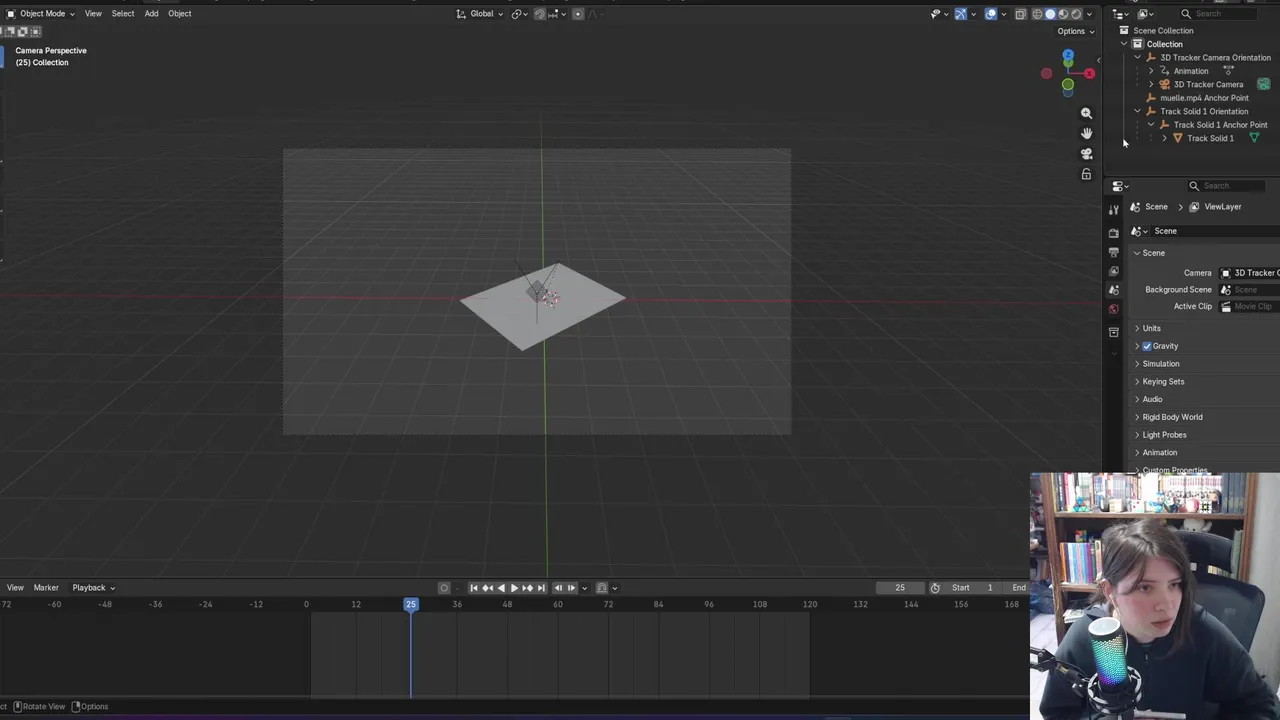Viewport: 1280px width, 720px height.
Task: Open the Render properties tab icon
Action: [1114, 233]
